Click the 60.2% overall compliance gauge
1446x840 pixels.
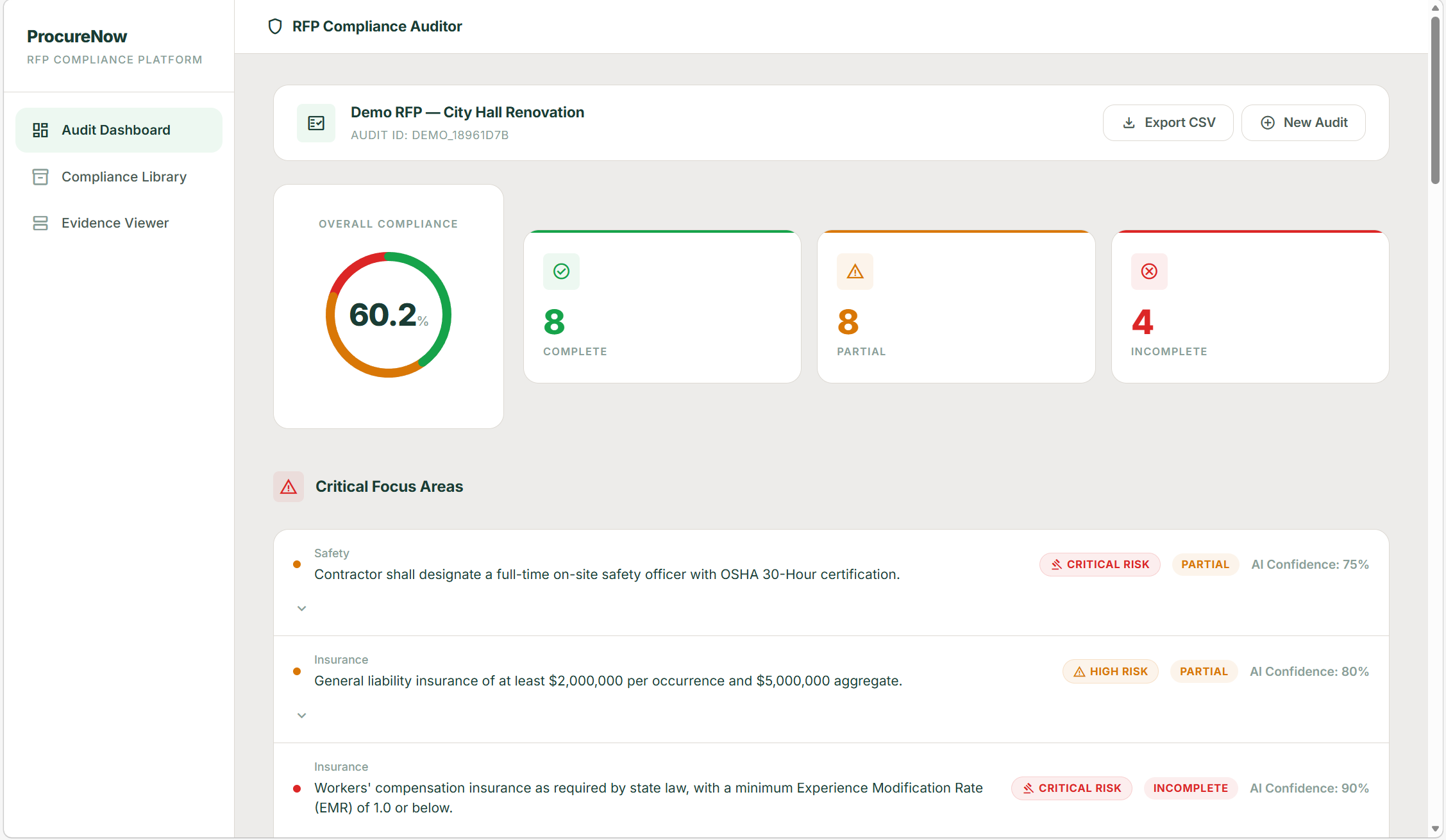(389, 315)
